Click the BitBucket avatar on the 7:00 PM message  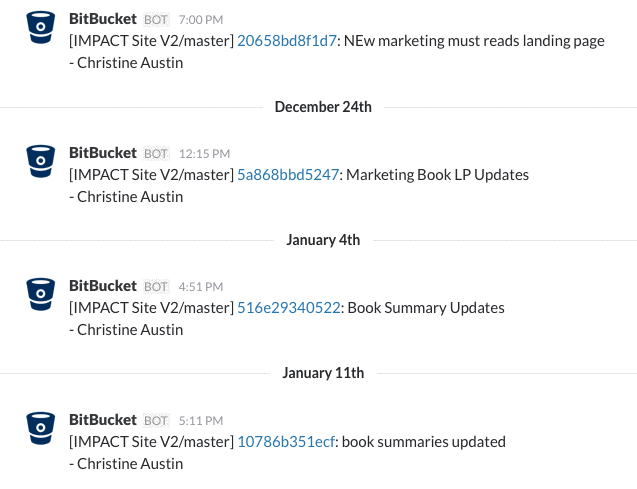[41, 27]
